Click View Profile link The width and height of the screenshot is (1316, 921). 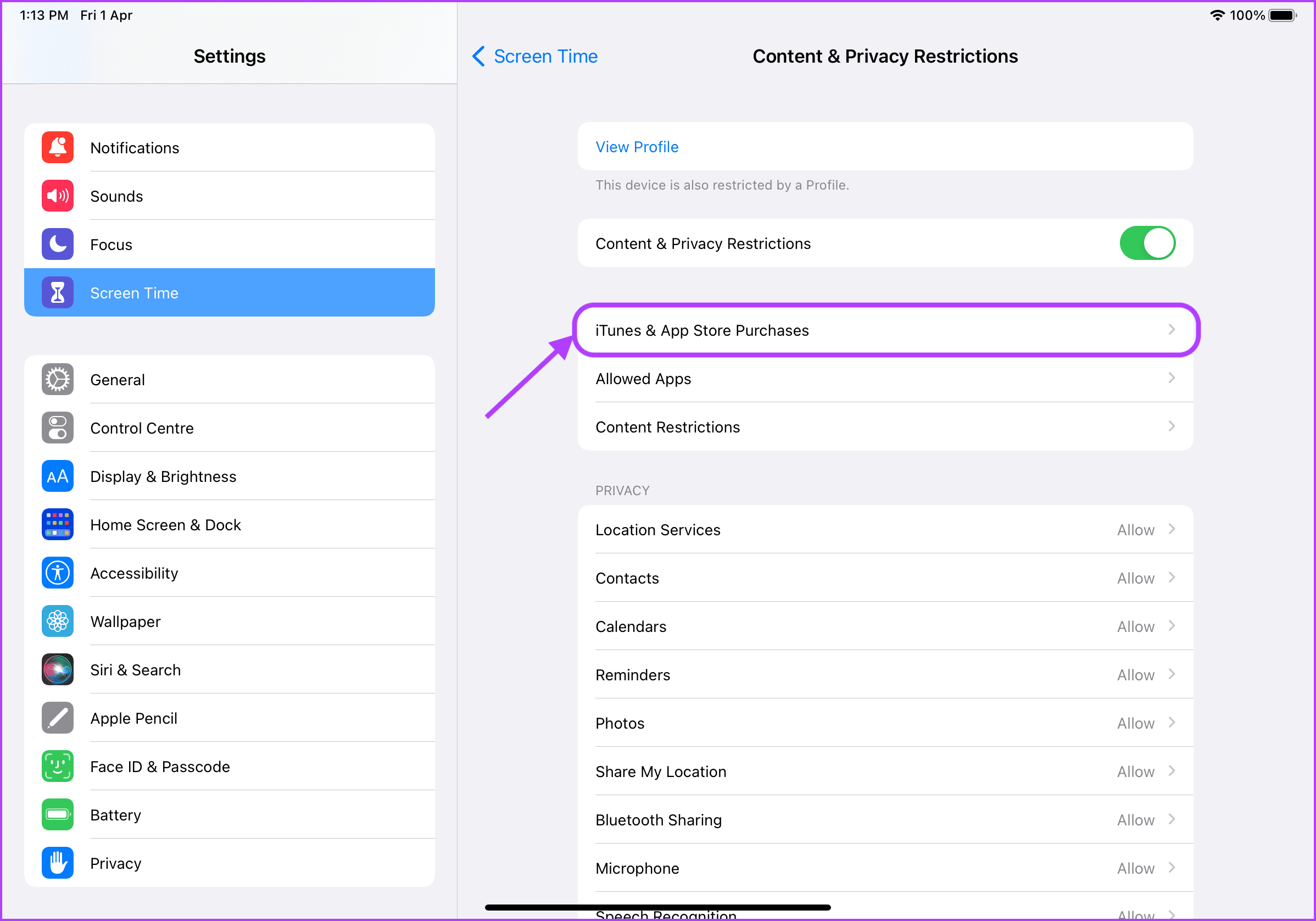coord(637,146)
